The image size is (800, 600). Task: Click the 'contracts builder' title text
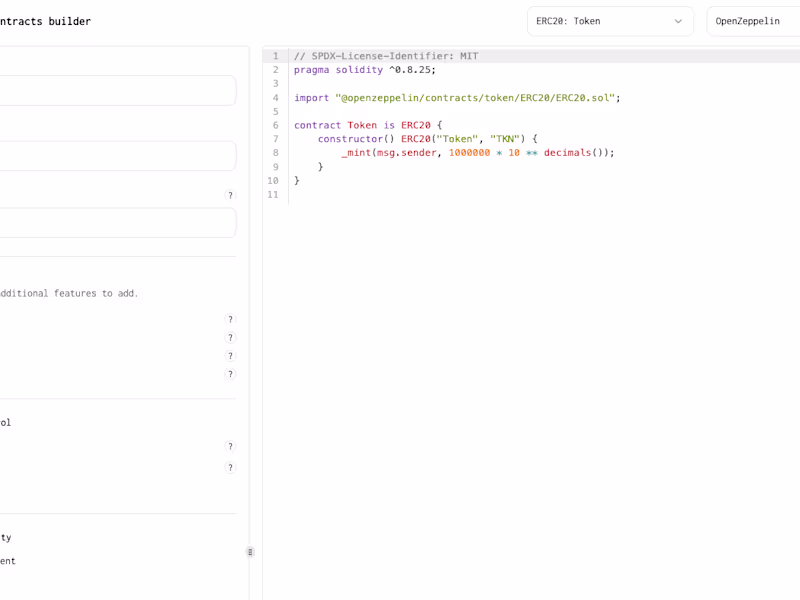click(x=45, y=21)
